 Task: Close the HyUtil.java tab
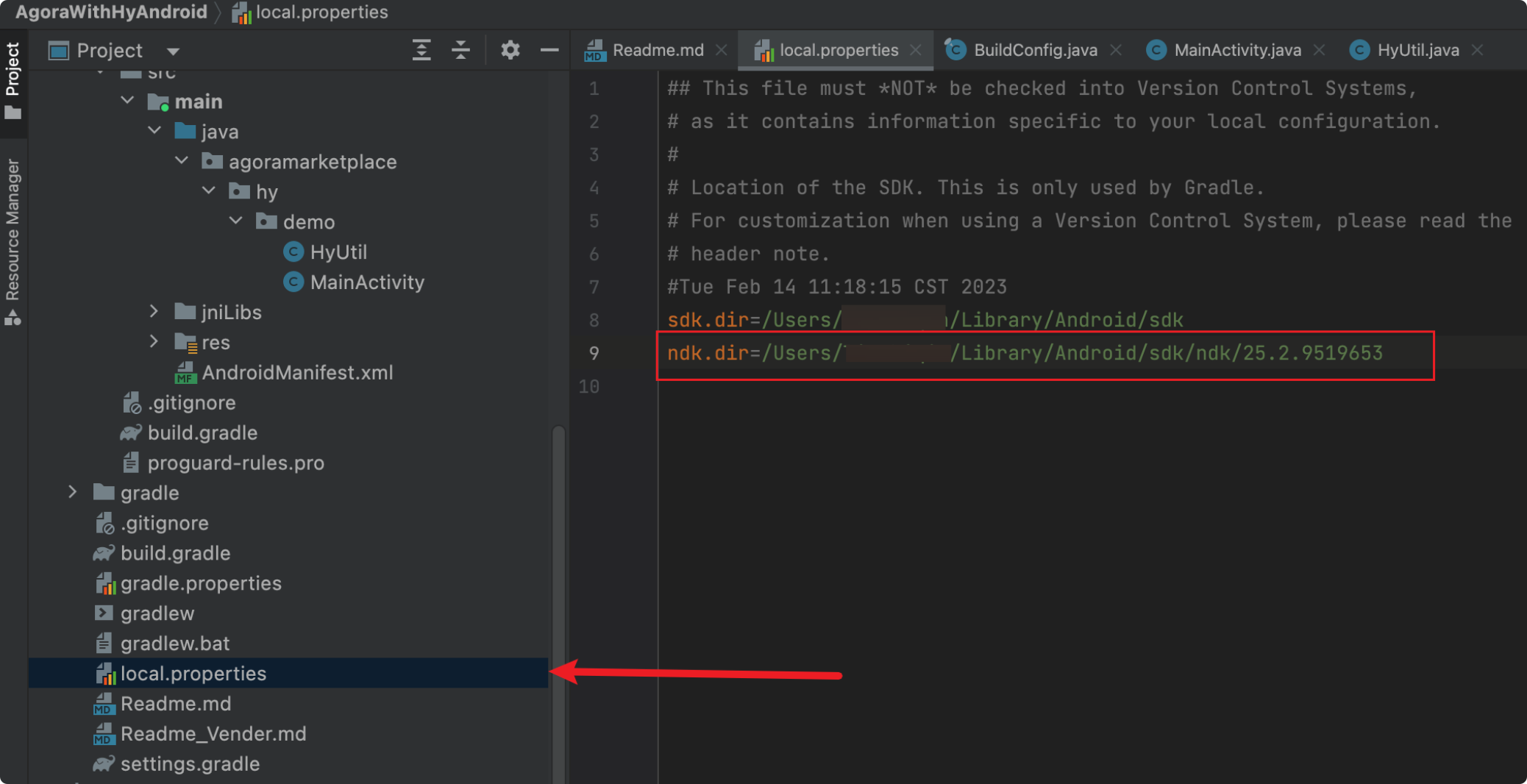(1477, 50)
